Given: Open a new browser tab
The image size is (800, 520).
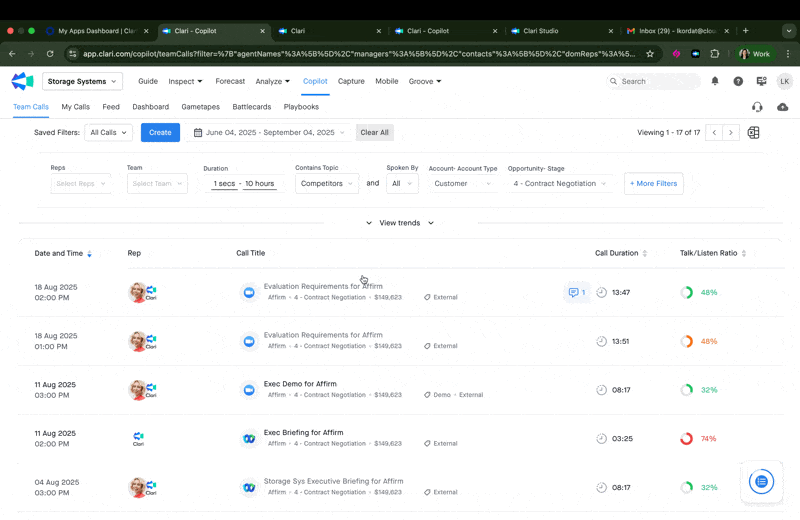Looking at the screenshot, I should 745,31.
